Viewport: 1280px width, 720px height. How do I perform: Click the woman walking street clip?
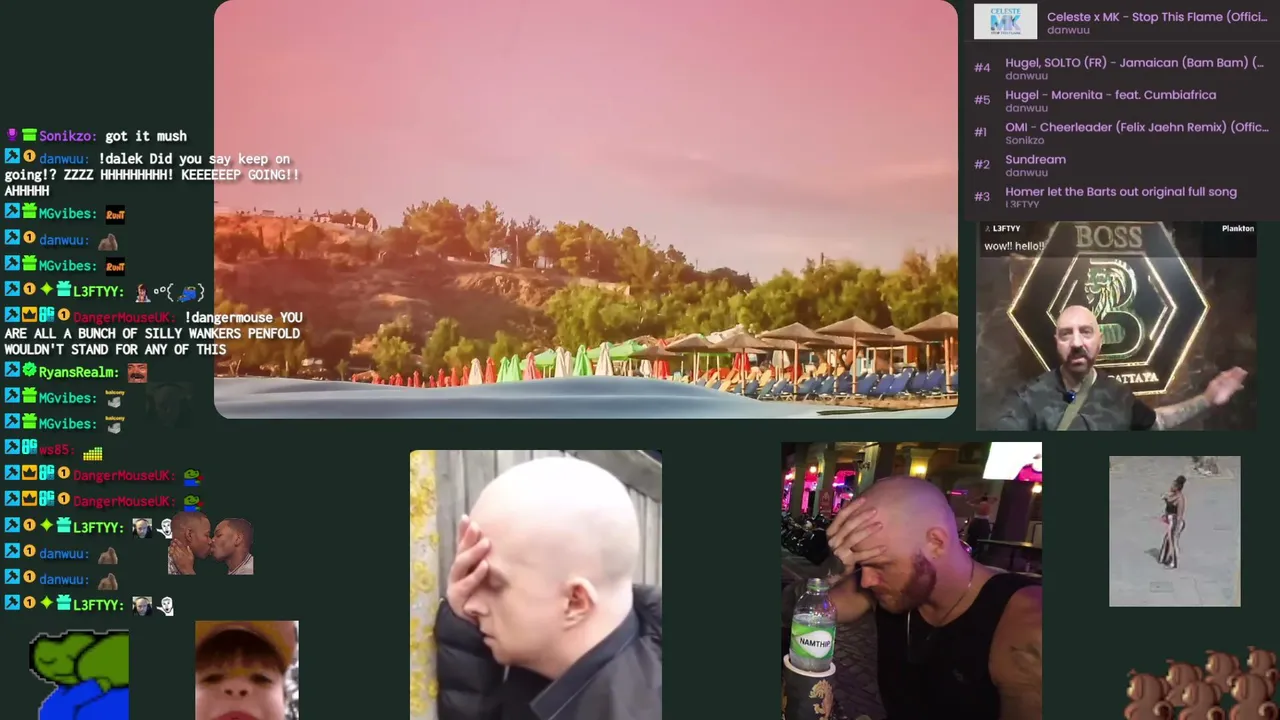[1174, 531]
